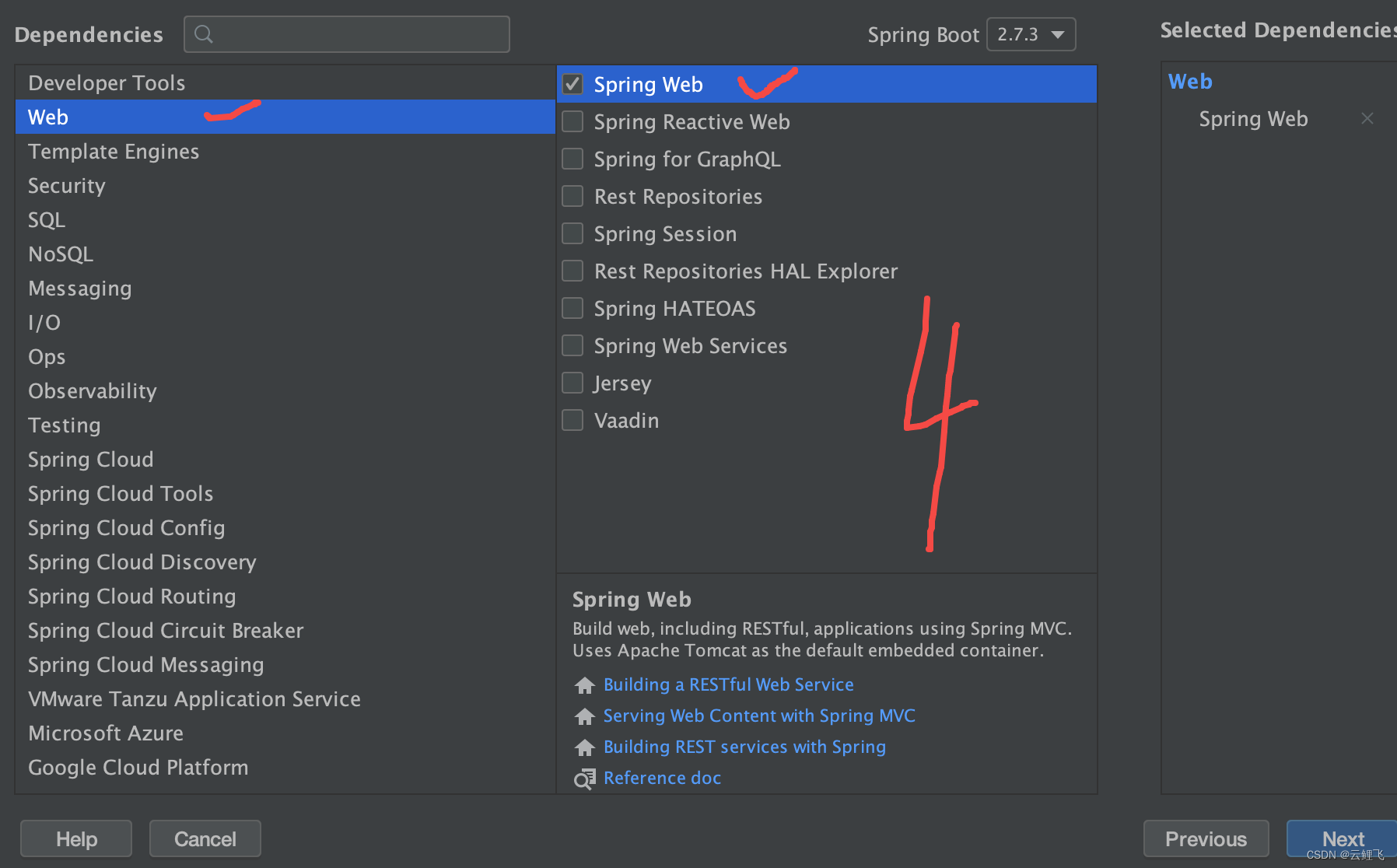Tick the Vaadin checkbox
The height and width of the screenshot is (868, 1397).
(572, 420)
